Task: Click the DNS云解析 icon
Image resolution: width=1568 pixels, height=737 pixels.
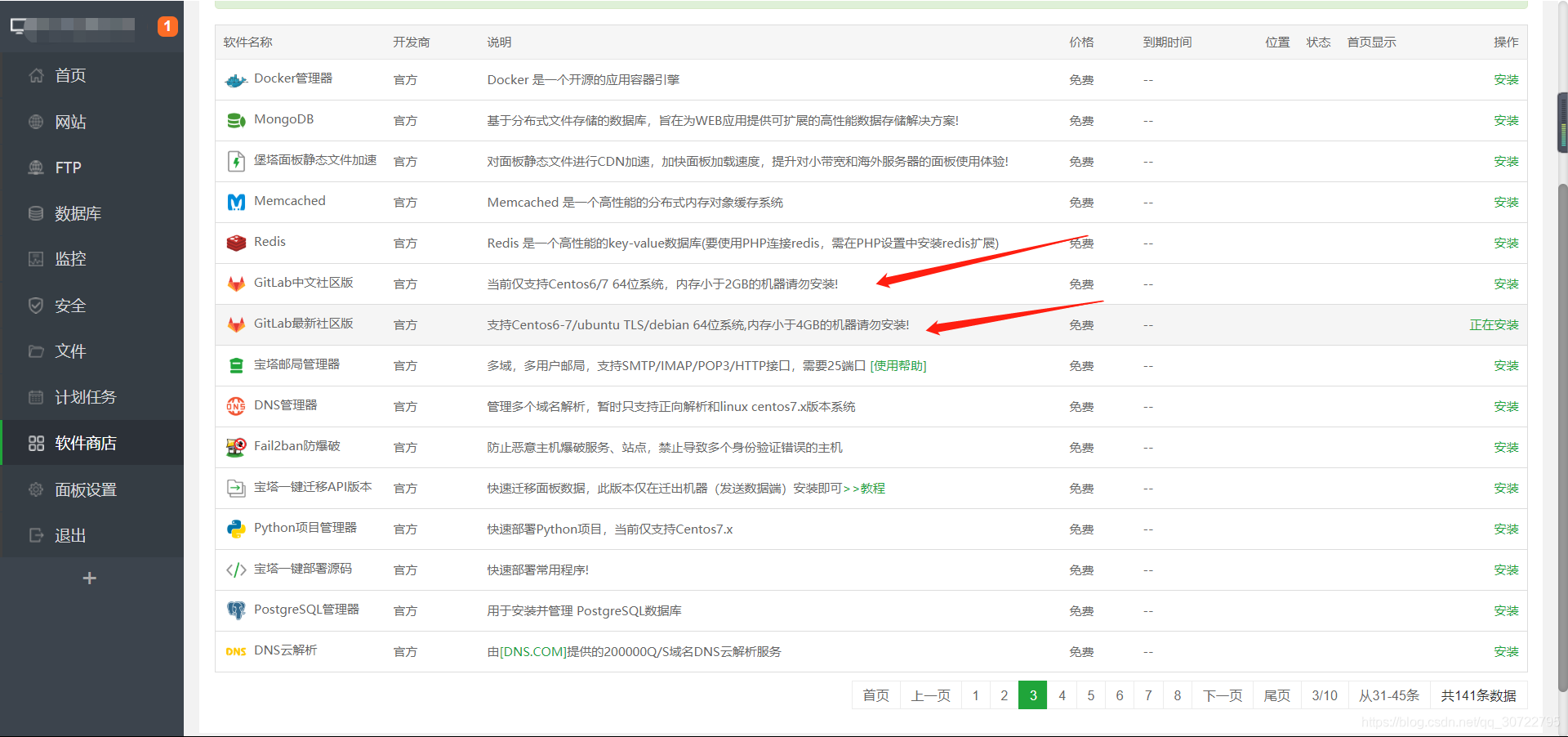Action: tap(236, 652)
